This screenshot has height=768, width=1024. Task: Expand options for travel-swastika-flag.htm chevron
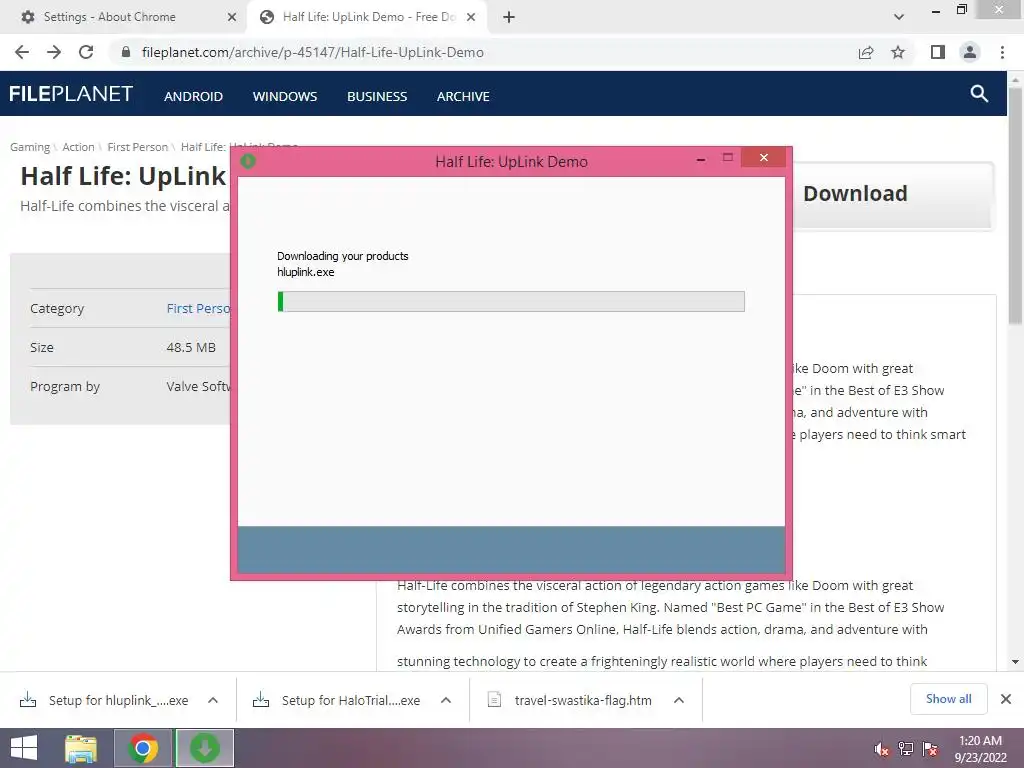pyautogui.click(x=679, y=700)
